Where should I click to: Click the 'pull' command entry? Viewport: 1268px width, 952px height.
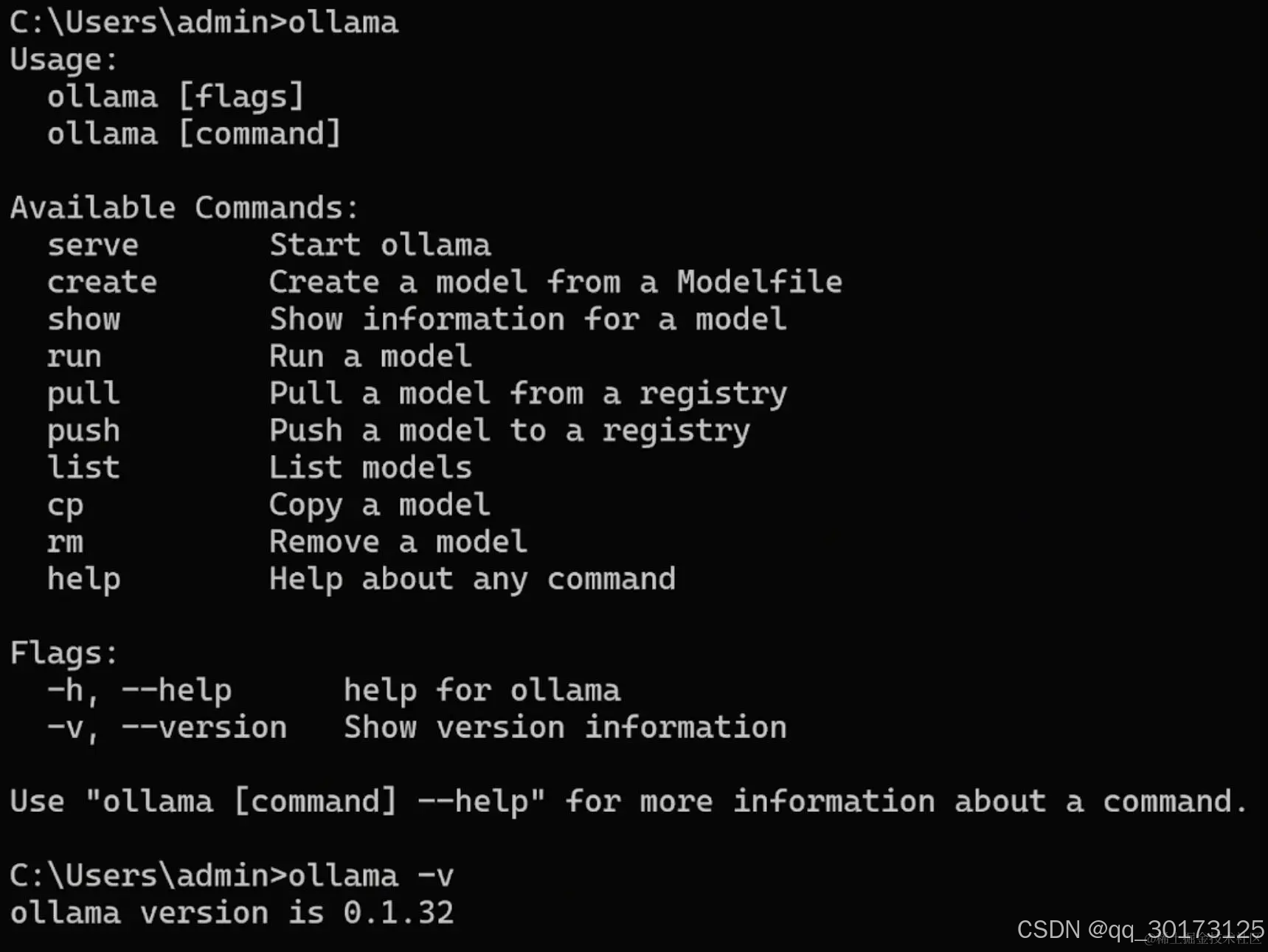(84, 395)
